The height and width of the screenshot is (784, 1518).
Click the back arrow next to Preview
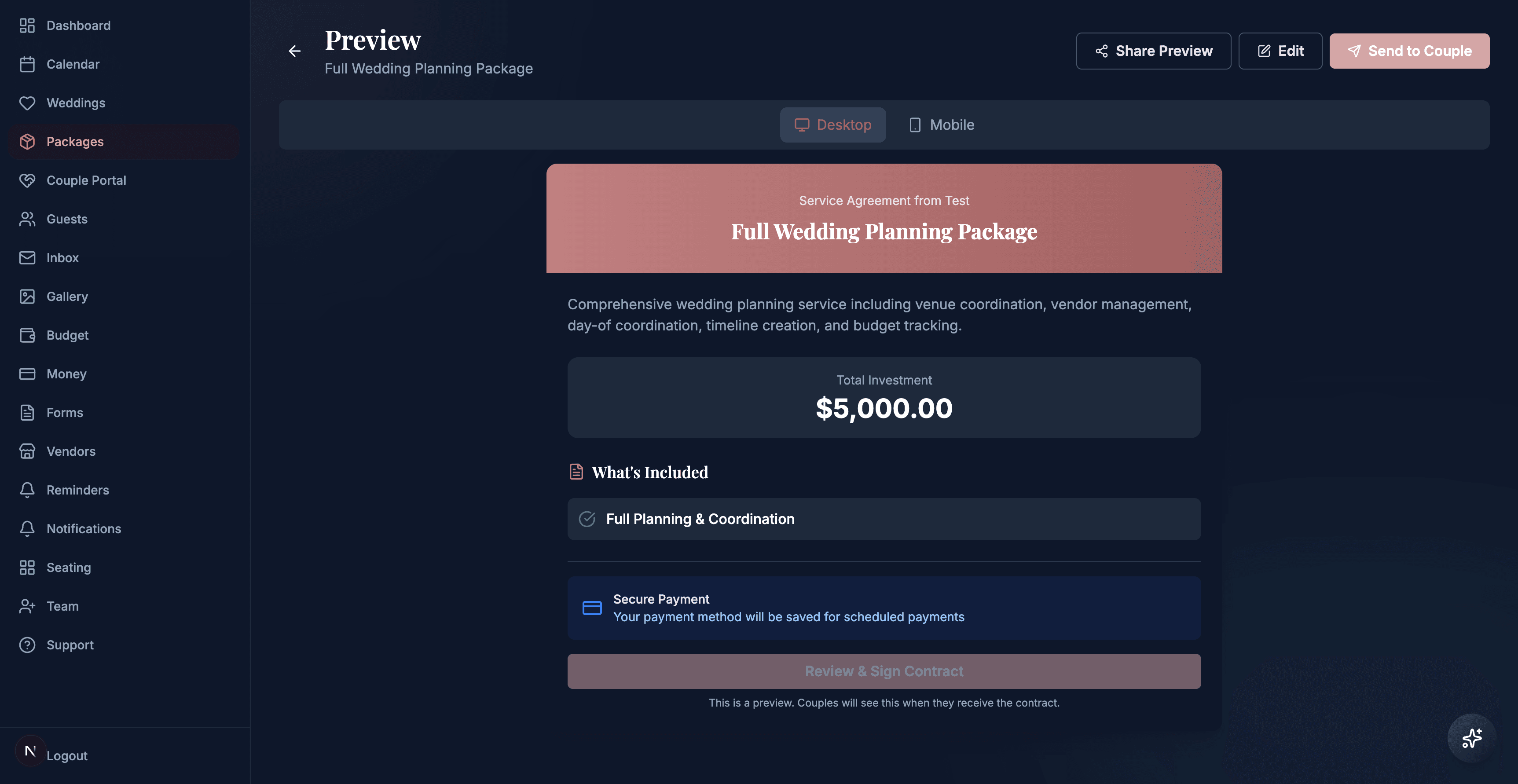tap(294, 51)
